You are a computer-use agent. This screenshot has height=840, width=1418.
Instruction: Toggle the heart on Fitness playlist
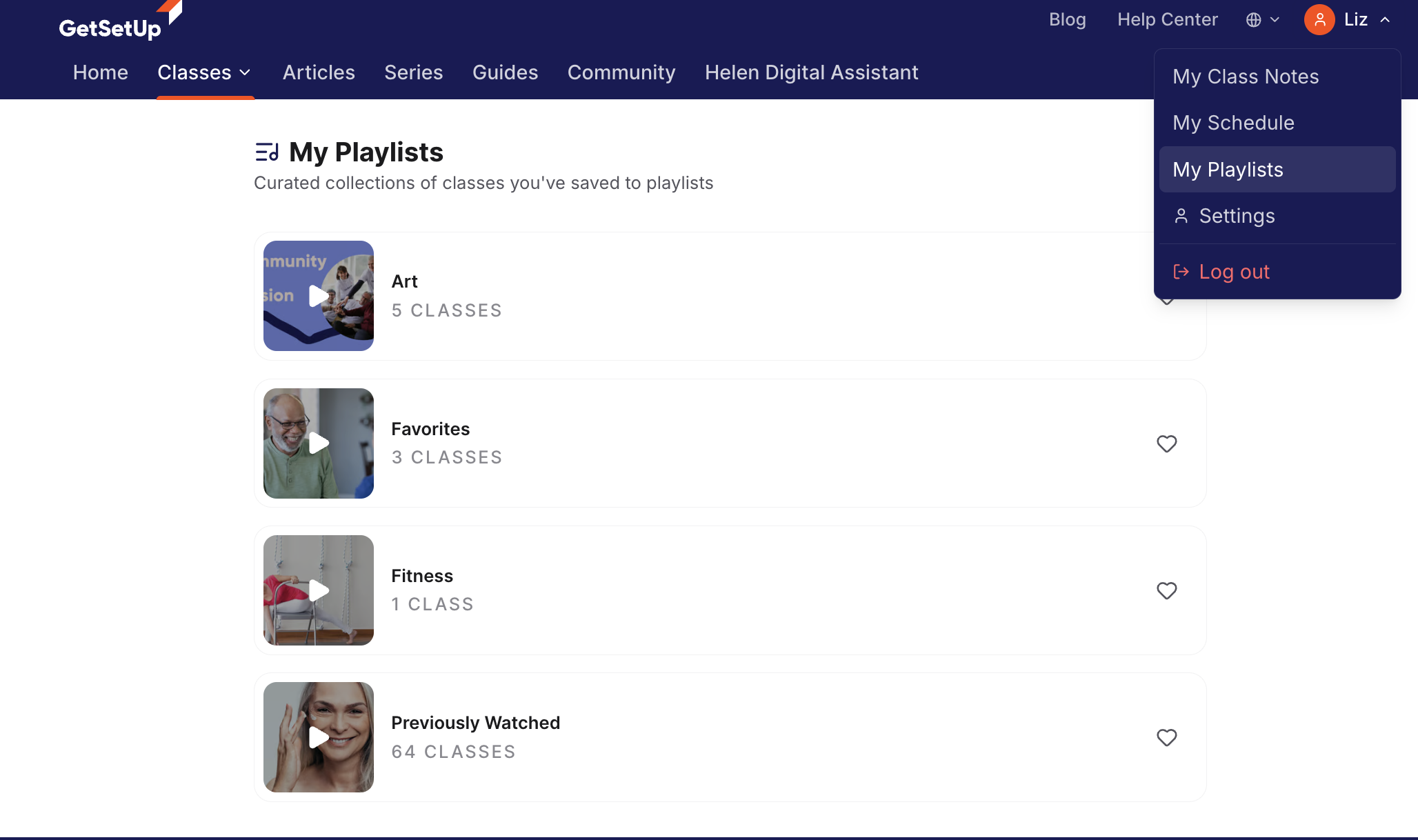coord(1166,590)
